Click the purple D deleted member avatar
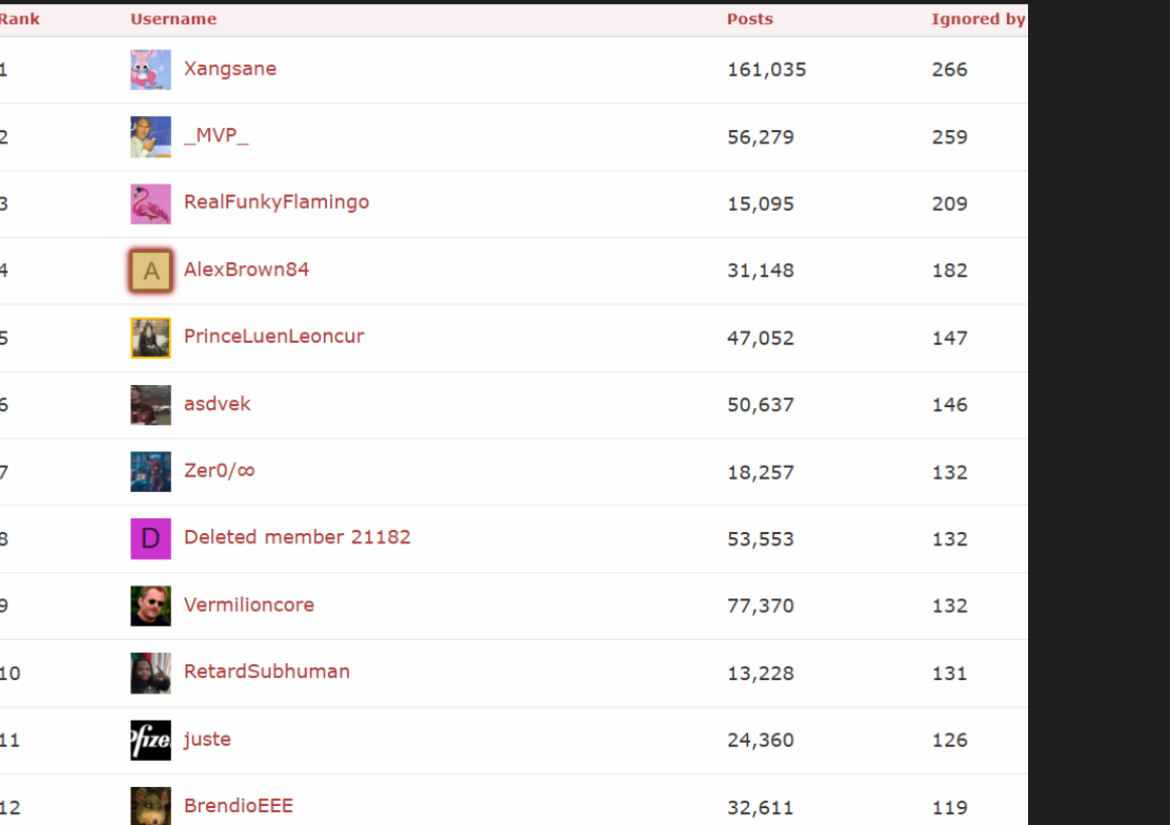This screenshot has width=1170, height=825. (150, 539)
